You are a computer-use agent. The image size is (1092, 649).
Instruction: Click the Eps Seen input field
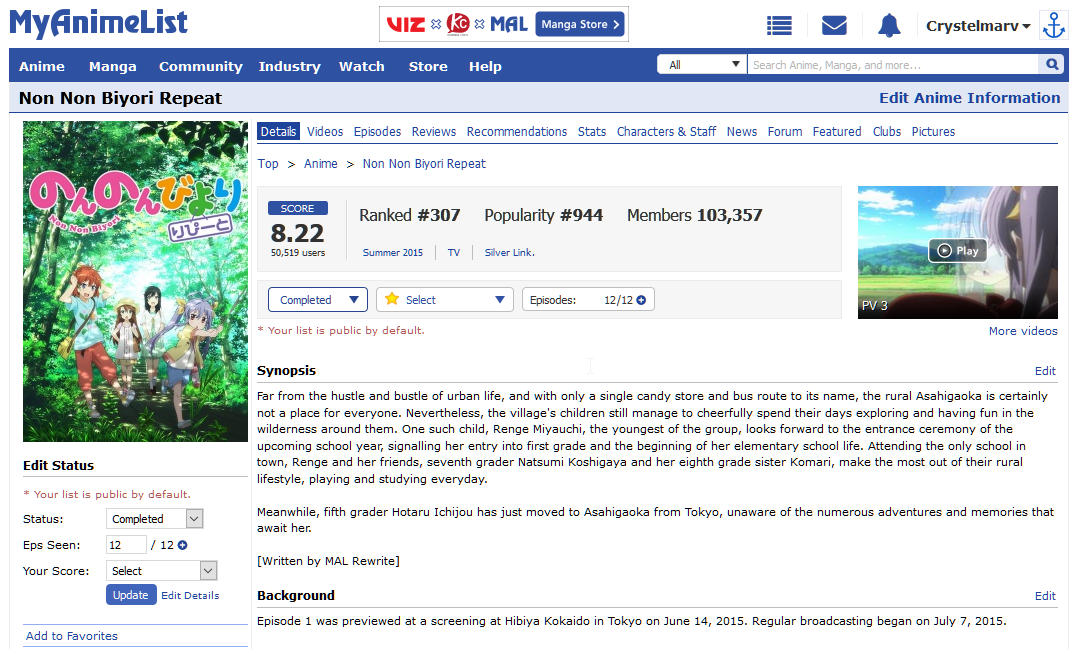click(x=126, y=545)
